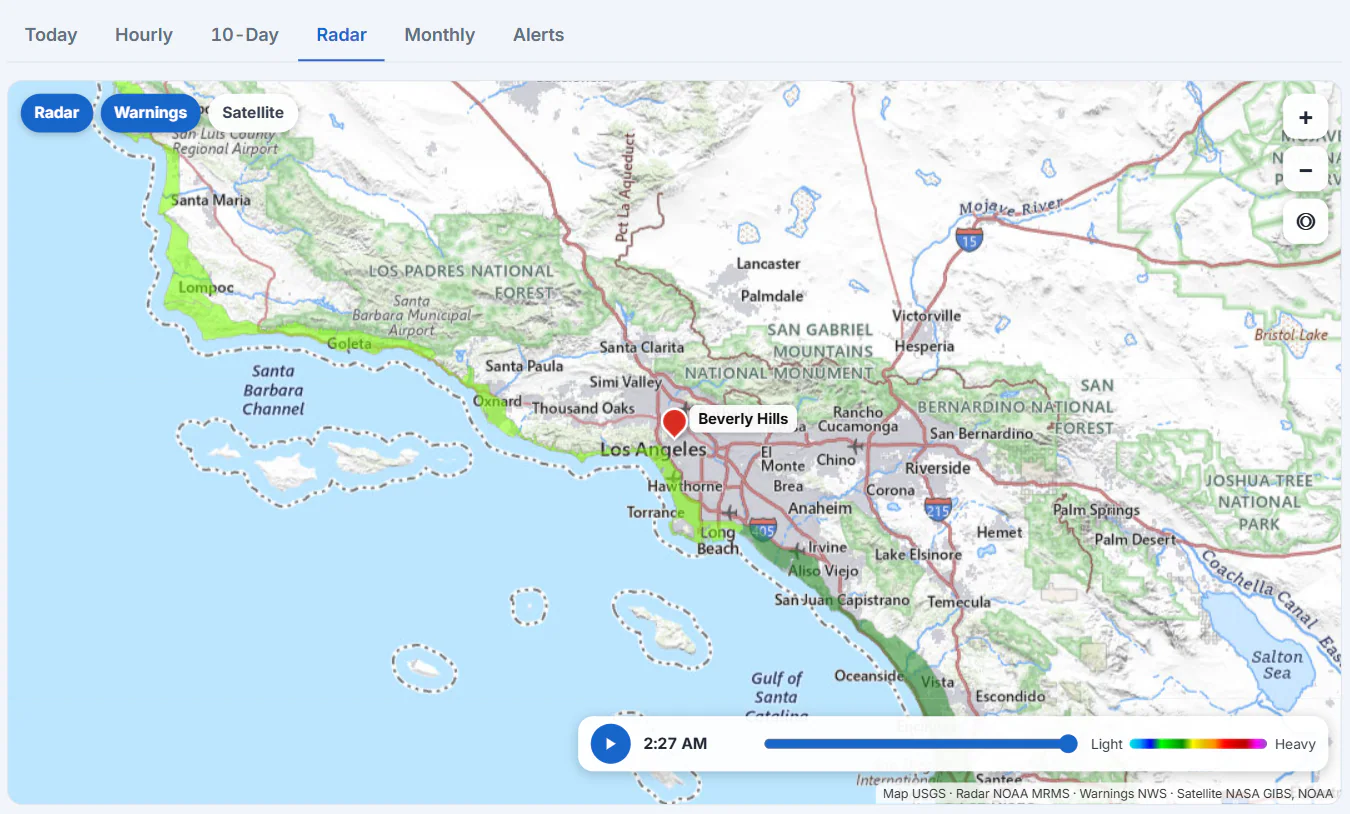The height and width of the screenshot is (814, 1350).
Task: Zoom out of the map
Action: [1305, 170]
